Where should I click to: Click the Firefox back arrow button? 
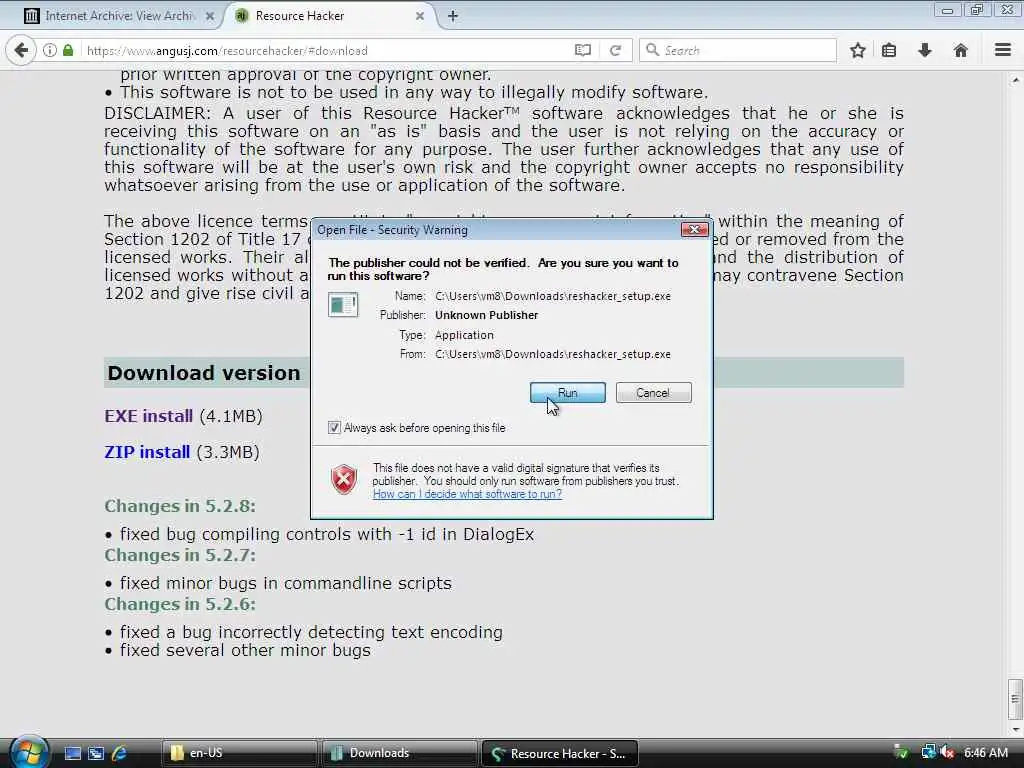point(21,50)
